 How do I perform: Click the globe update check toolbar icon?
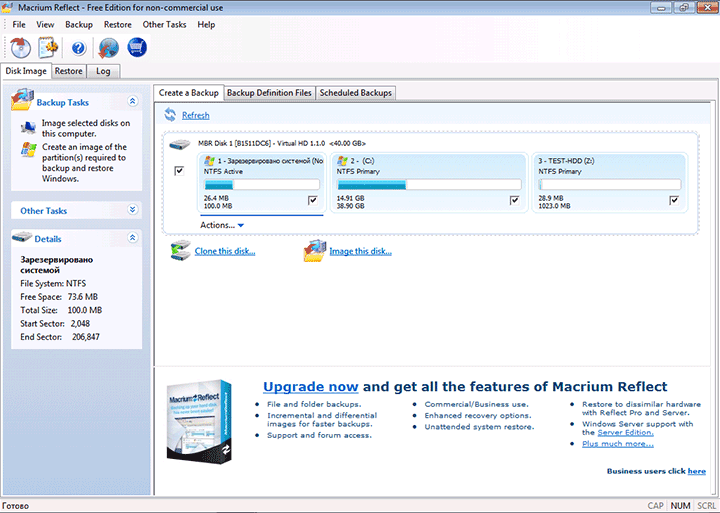(109, 48)
